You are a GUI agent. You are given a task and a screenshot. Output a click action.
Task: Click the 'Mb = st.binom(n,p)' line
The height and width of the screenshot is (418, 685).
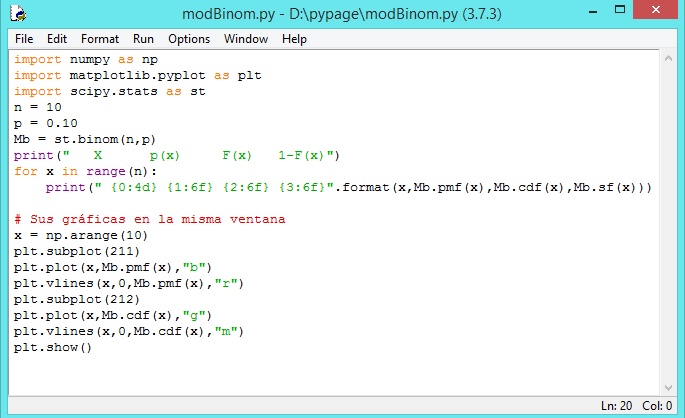(85, 139)
